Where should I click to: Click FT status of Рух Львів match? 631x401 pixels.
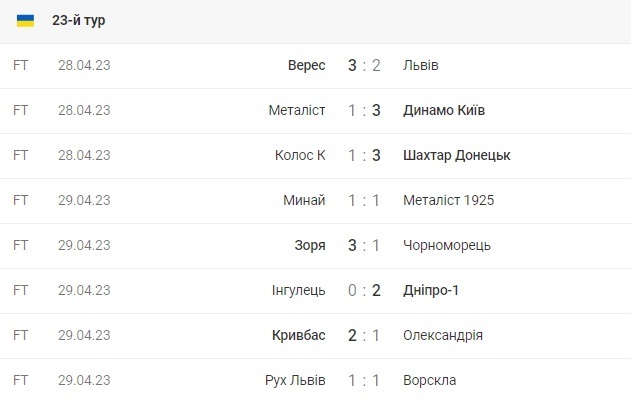[x=21, y=380]
